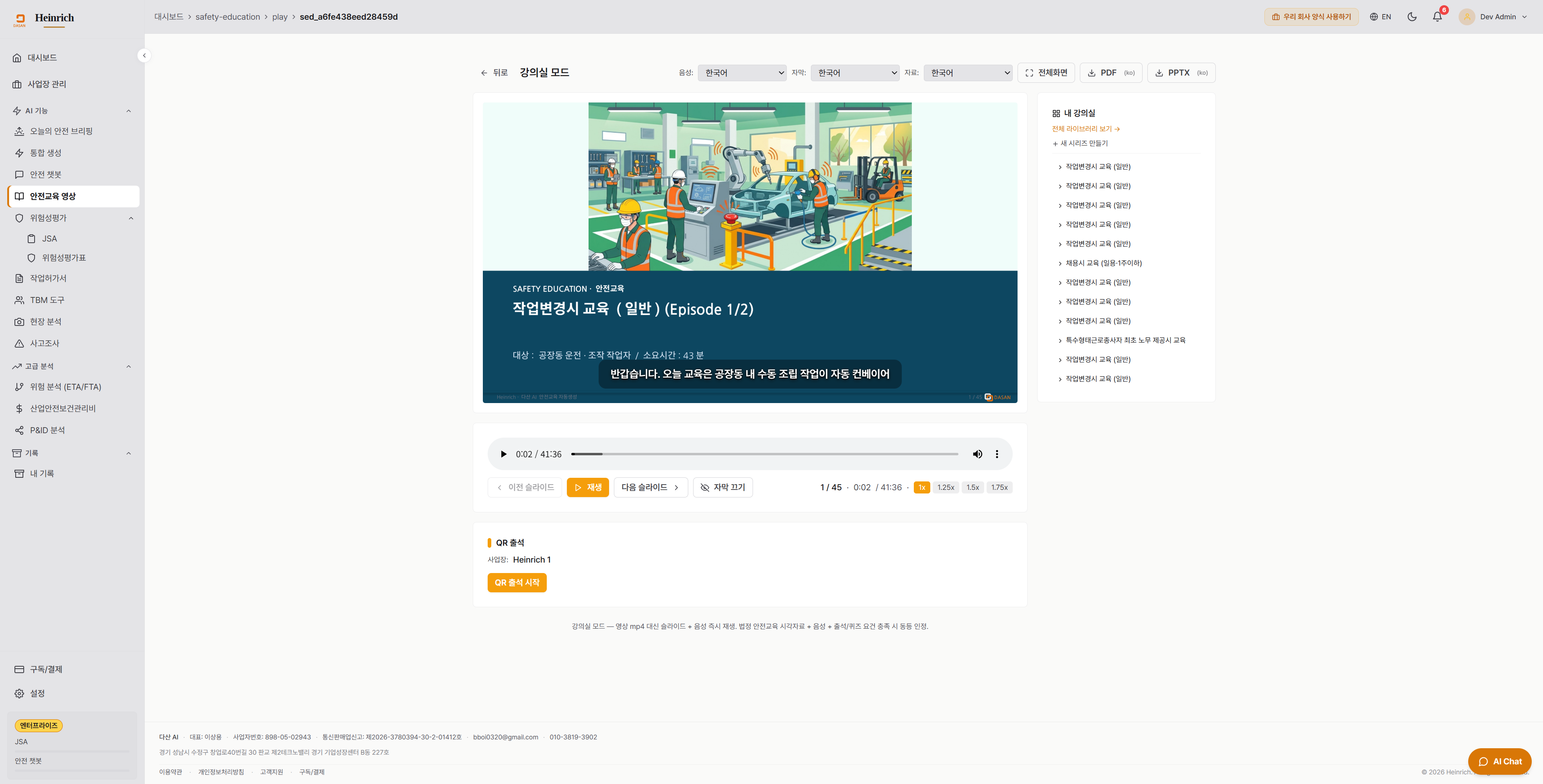Select 1.75x playback speed
This screenshot has height=784, width=1543.
pos(999,487)
